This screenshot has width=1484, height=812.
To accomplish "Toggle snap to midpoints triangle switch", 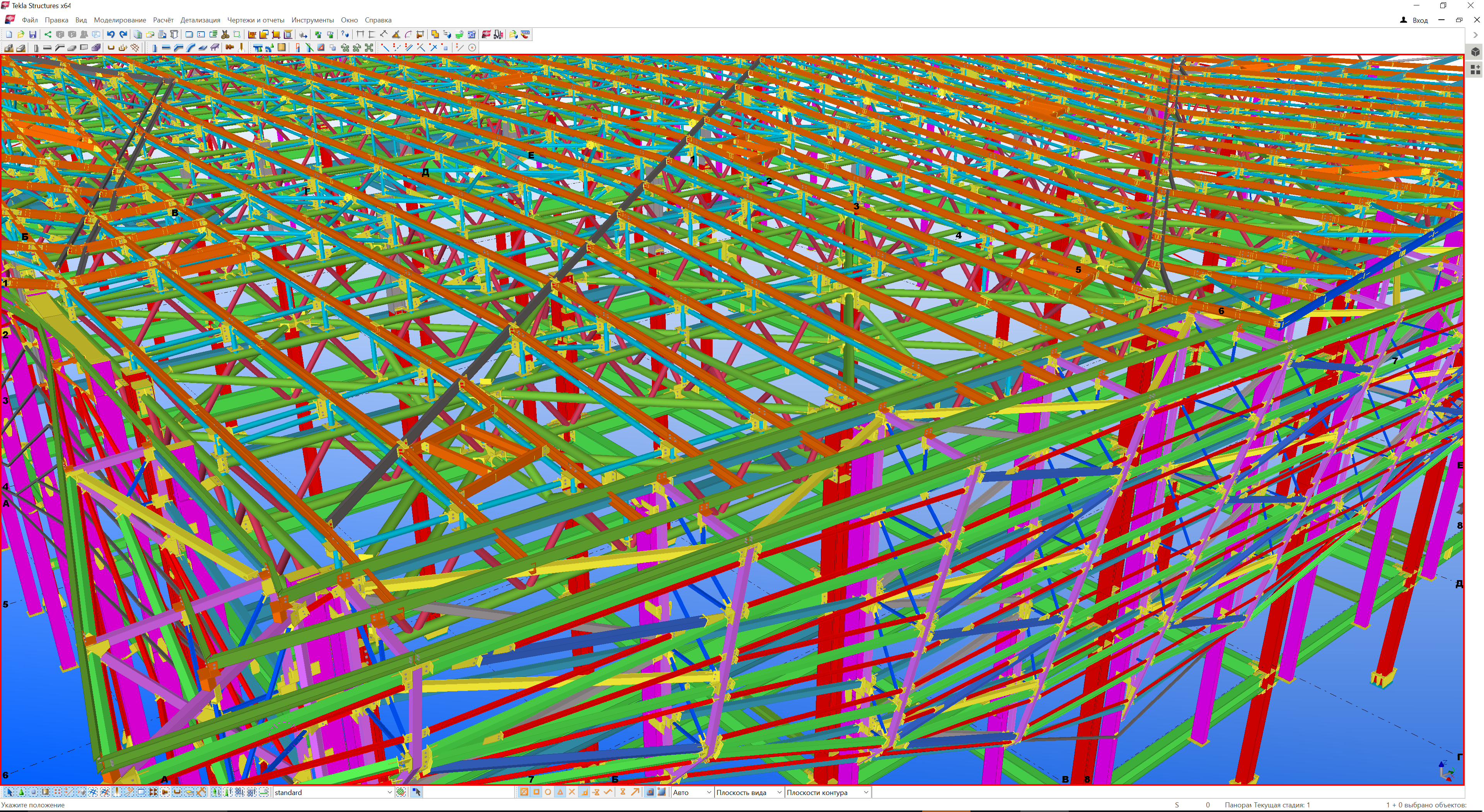I will (x=560, y=792).
